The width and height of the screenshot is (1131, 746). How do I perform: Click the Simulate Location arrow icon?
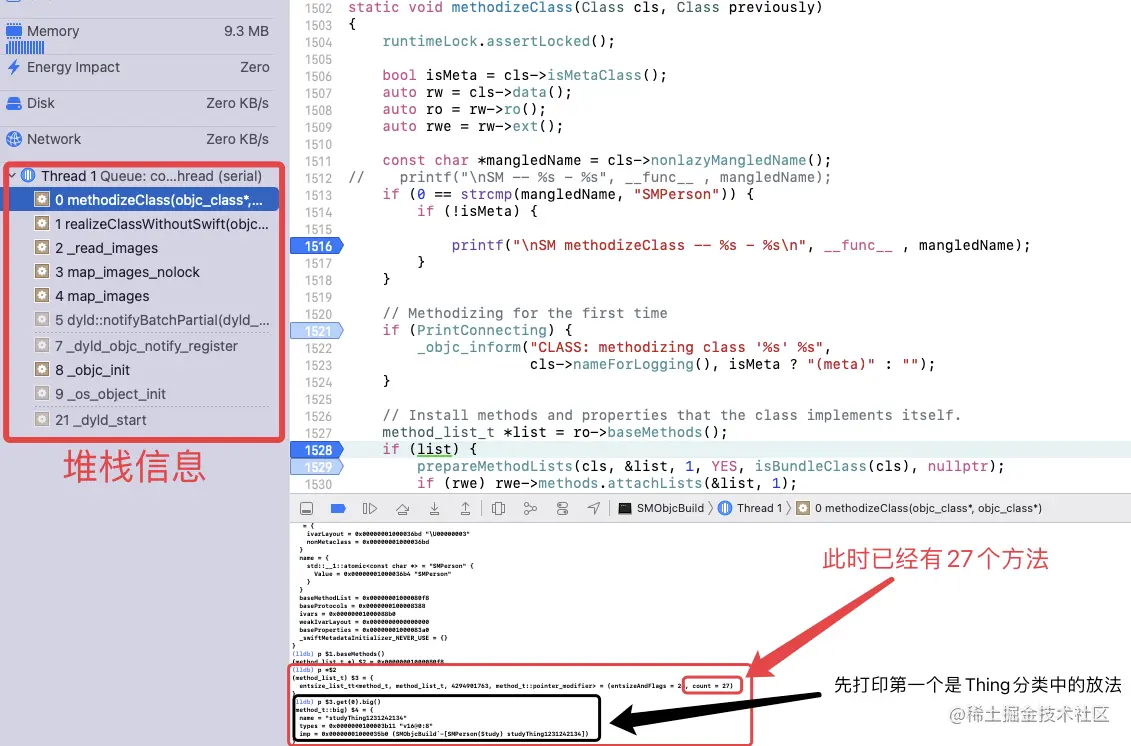coord(594,509)
